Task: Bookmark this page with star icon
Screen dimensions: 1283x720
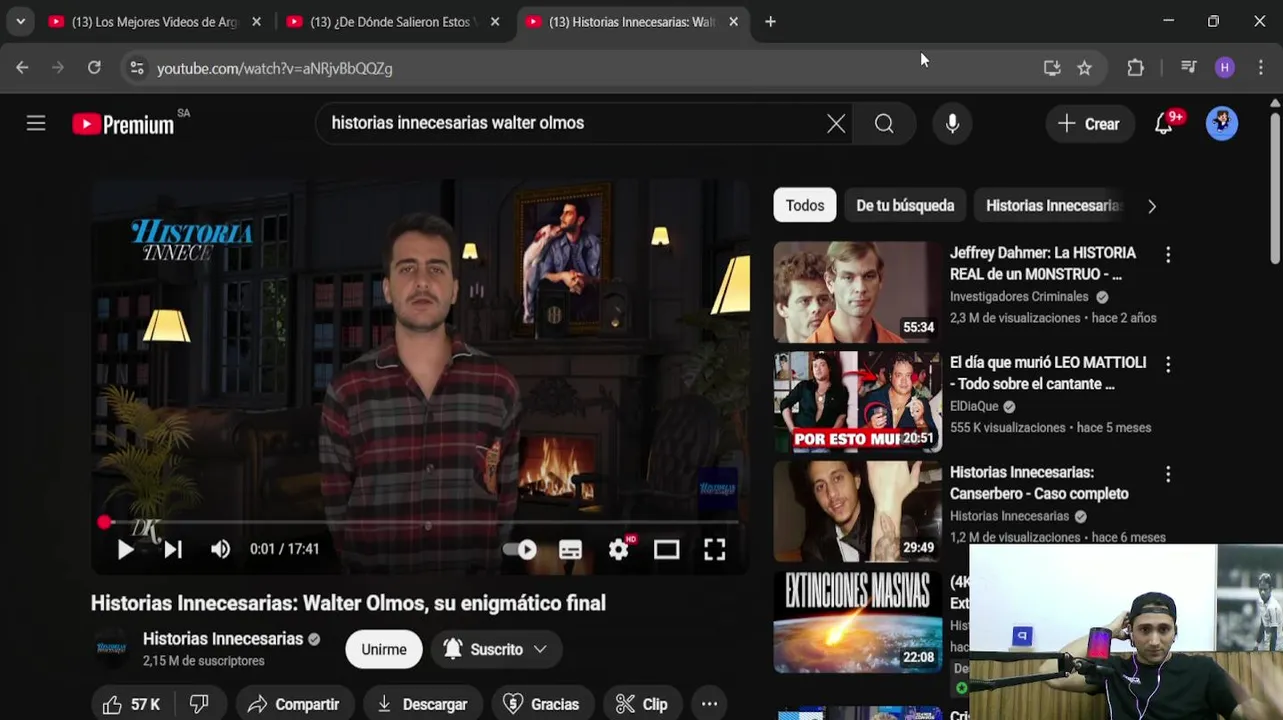Action: [1084, 68]
